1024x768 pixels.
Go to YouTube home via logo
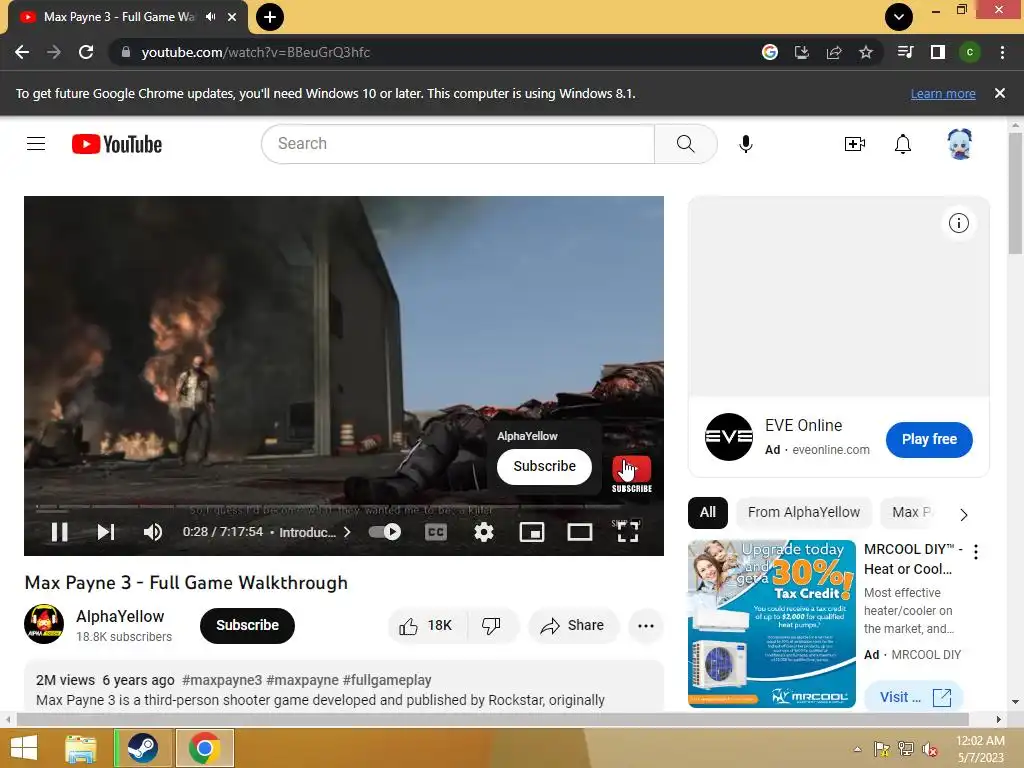117,144
